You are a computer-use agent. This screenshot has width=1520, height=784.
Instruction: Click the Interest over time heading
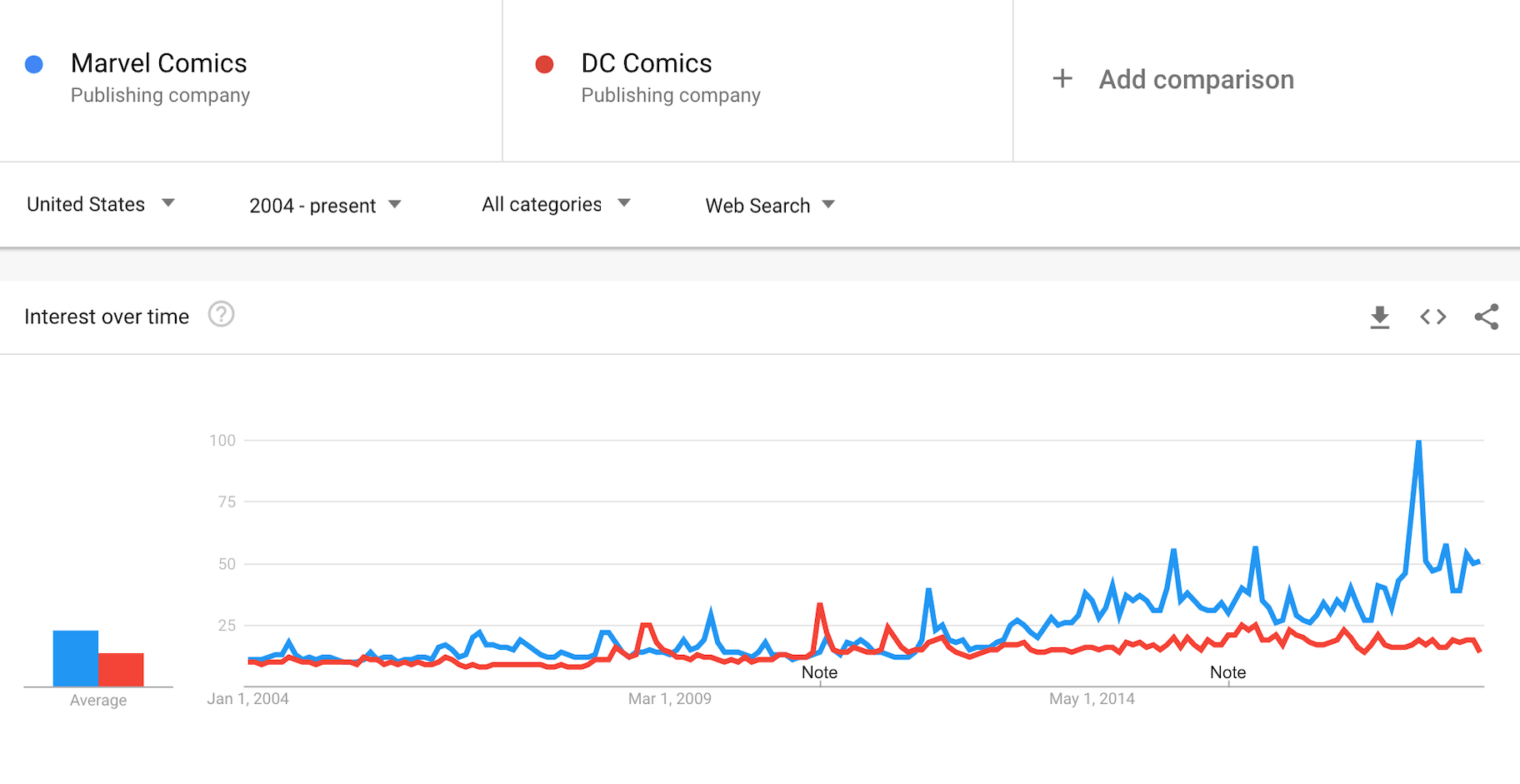click(107, 317)
